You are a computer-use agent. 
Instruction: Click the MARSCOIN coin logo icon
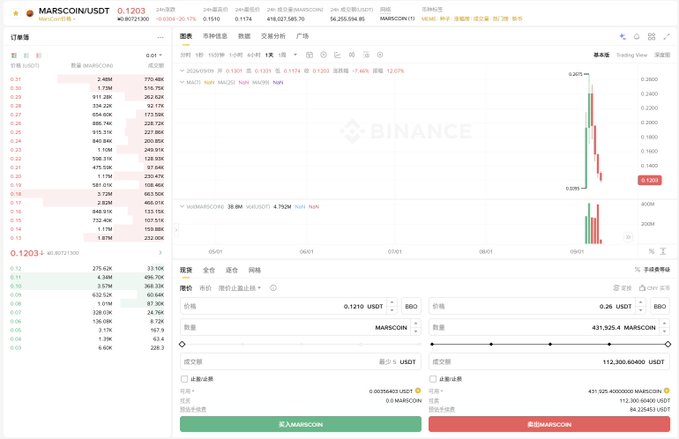(x=30, y=13)
